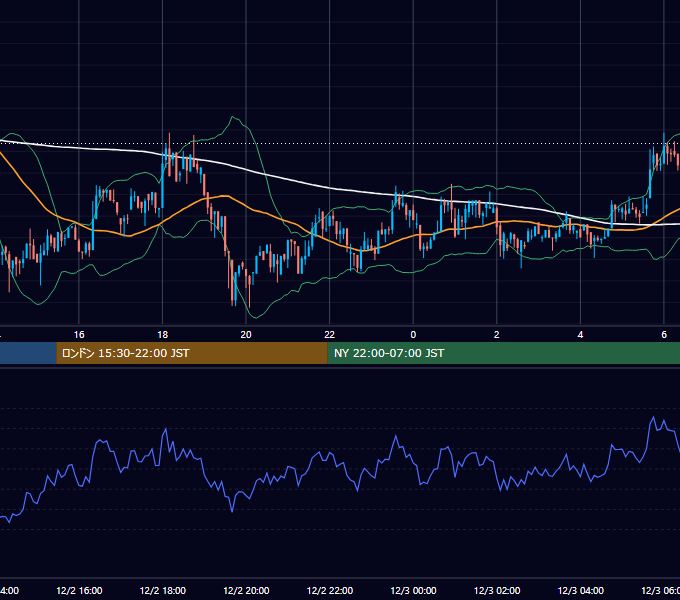This screenshot has width=680, height=600.
Task: Click the 12/3 04:00 date label
Action: (581, 590)
